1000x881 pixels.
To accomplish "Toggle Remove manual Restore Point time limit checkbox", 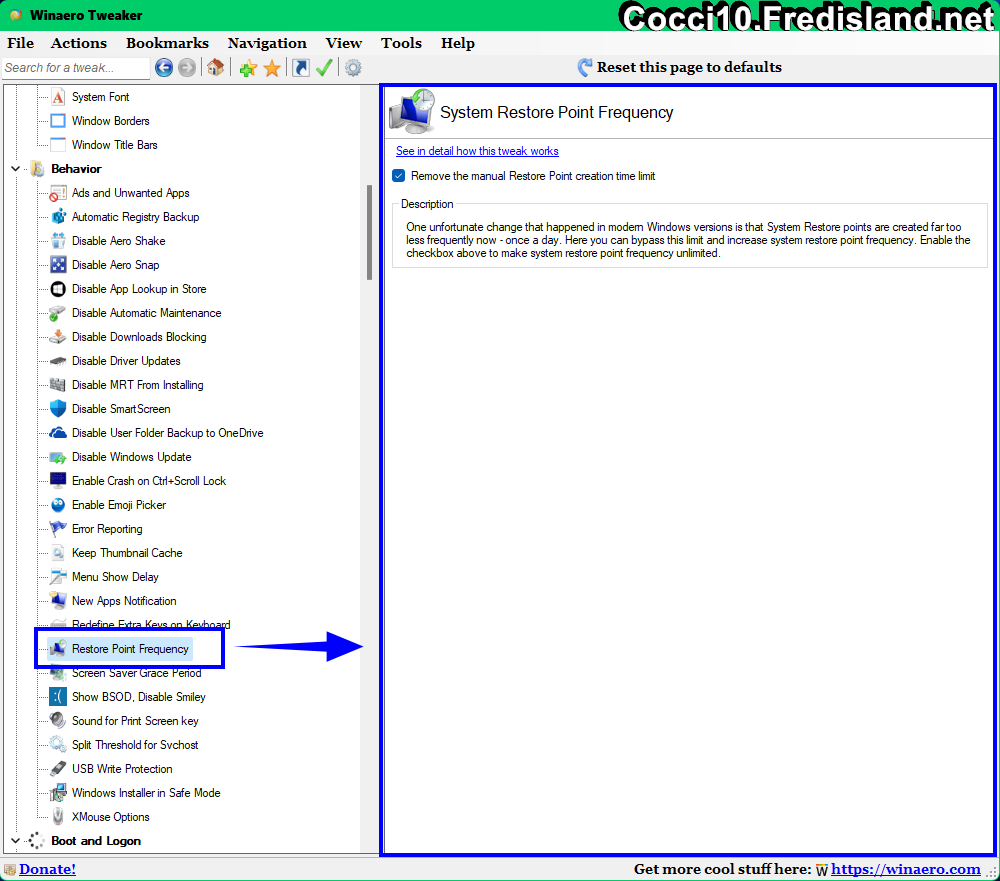I will pyautogui.click(x=399, y=176).
